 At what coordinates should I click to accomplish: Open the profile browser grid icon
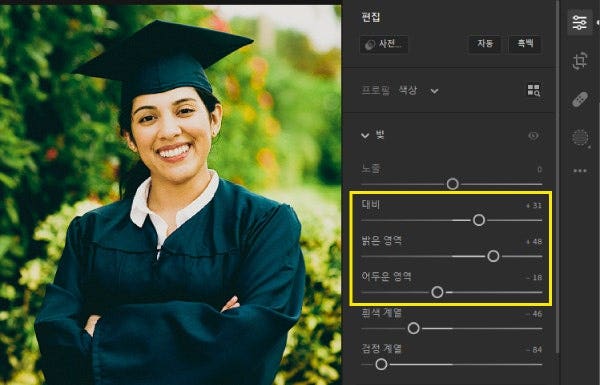(533, 90)
